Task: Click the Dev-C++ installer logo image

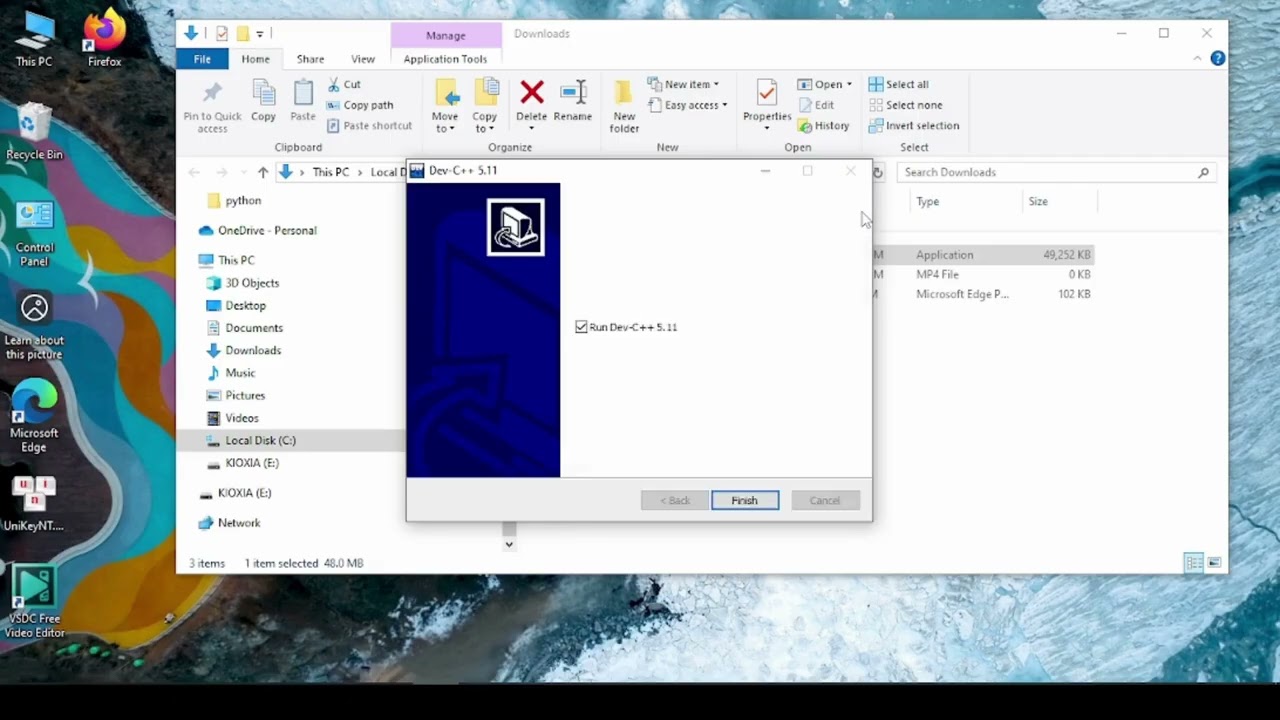Action: click(x=516, y=227)
